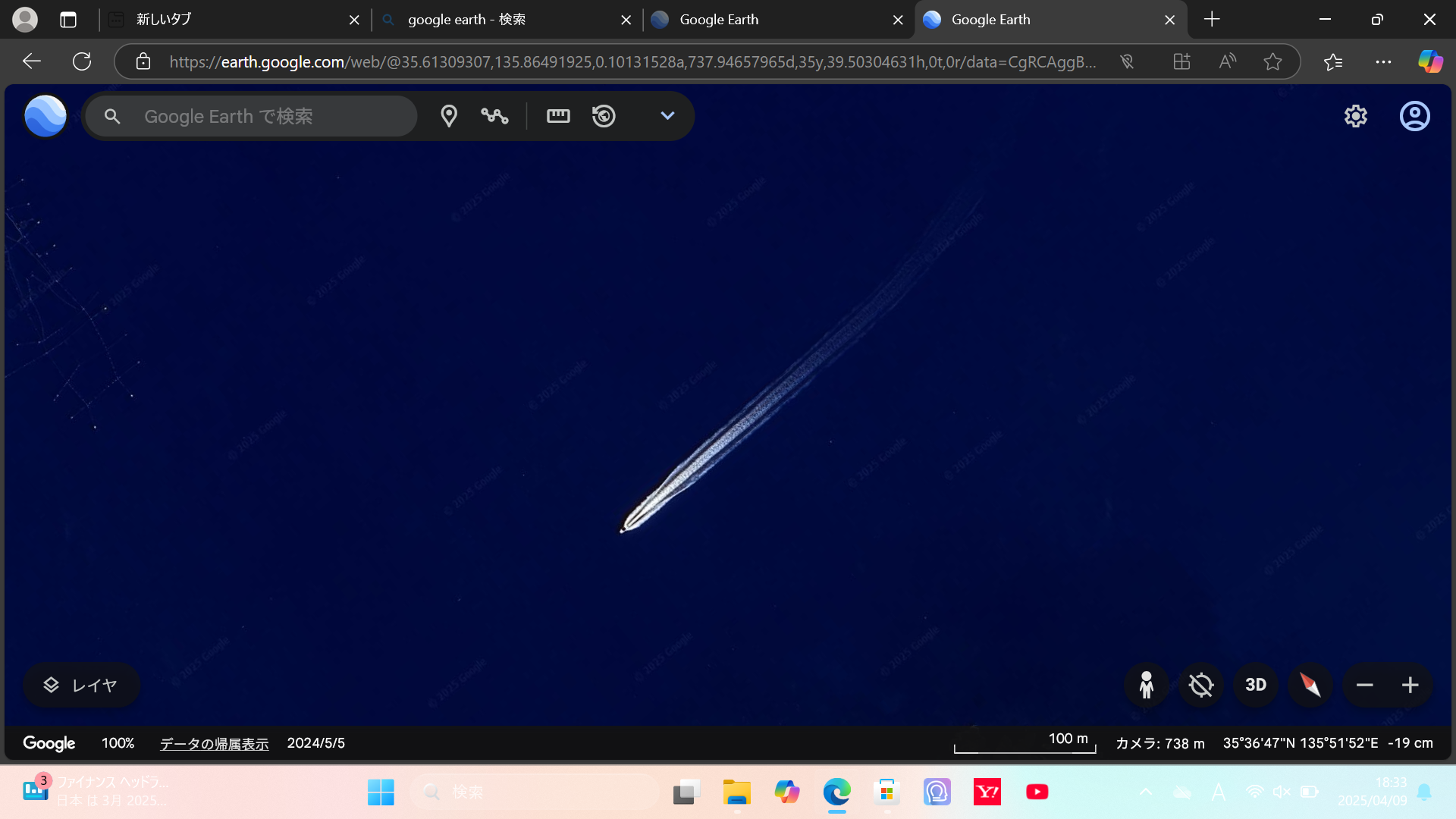Click the データの帰属表示 link

[214, 743]
